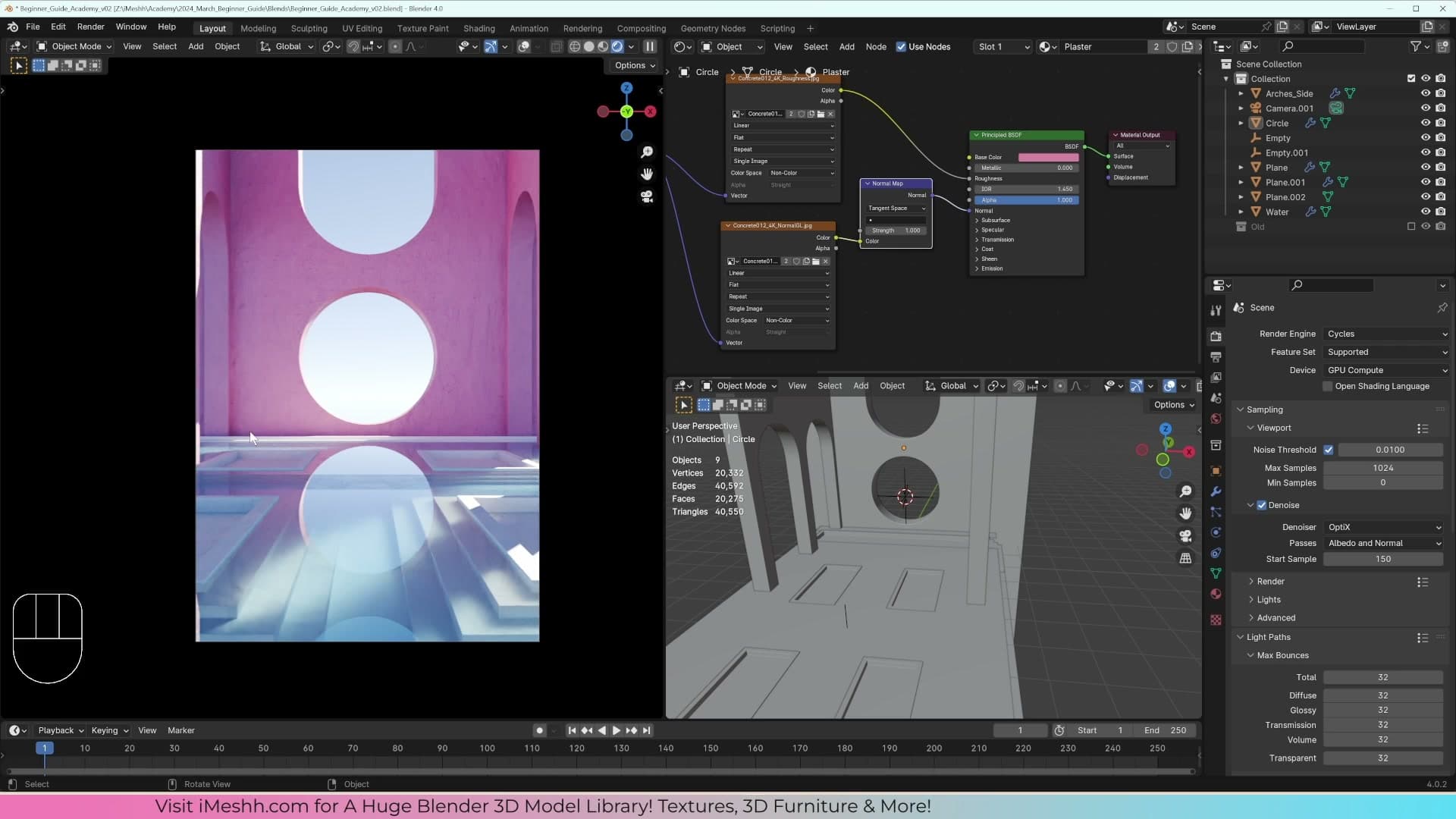Pin the Scene properties panel
The image size is (1456, 819).
1442,308
